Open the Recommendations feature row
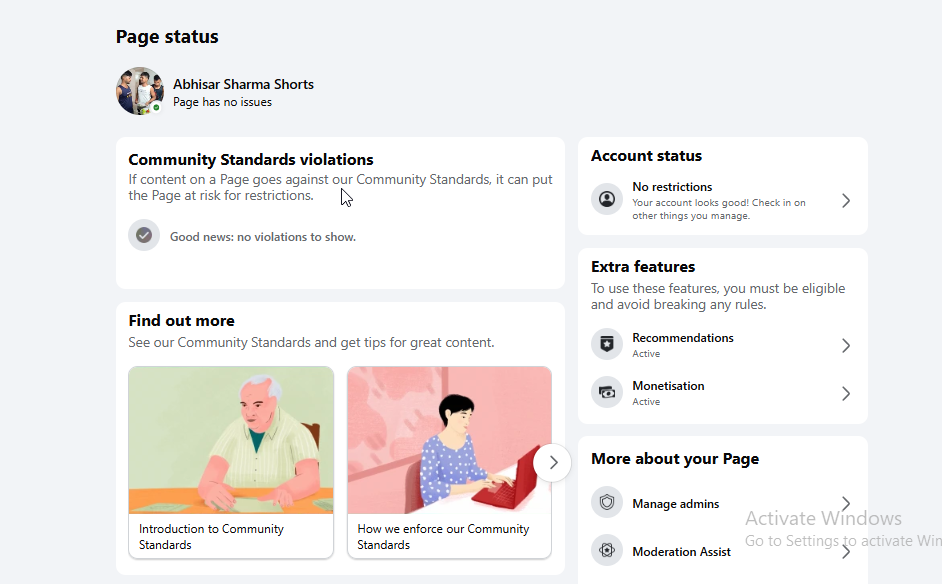 723,345
